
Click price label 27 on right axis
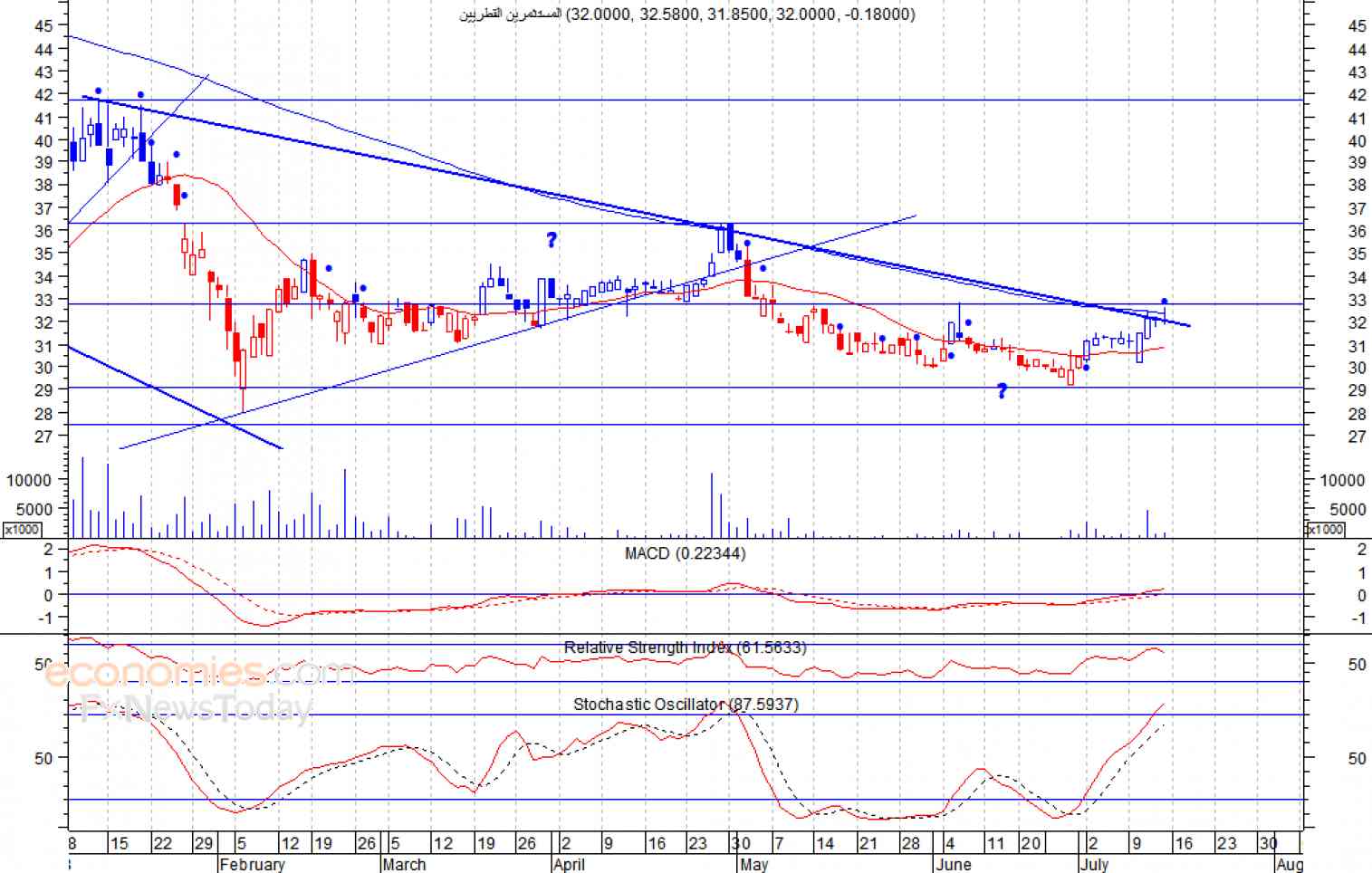point(1357,436)
